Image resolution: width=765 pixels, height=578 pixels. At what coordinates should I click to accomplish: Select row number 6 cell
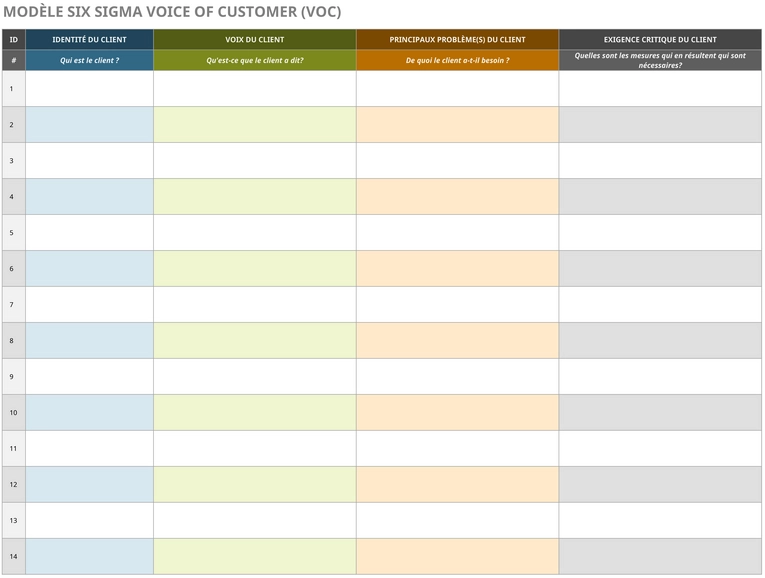tap(14, 269)
